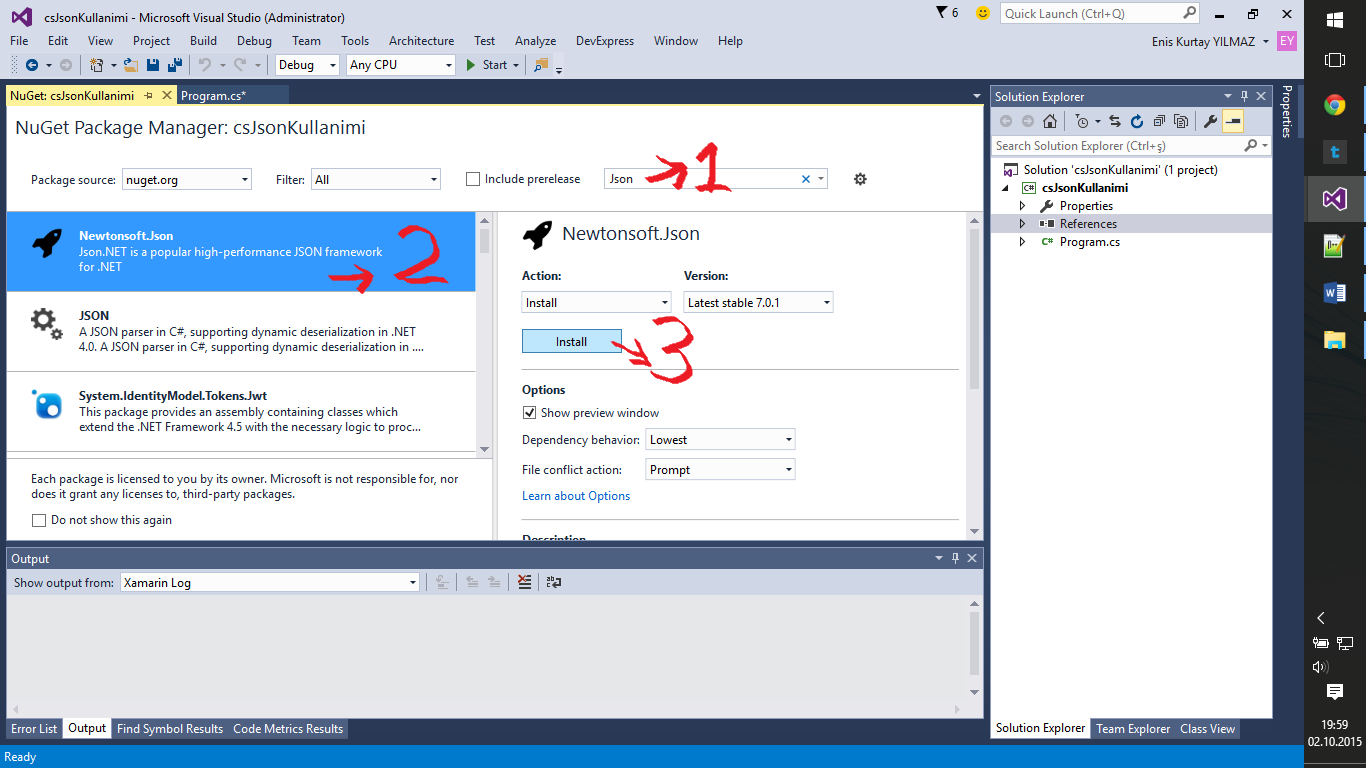This screenshot has width=1366, height=768.
Task: Open the Debug configuration dropdown
Action: point(307,64)
